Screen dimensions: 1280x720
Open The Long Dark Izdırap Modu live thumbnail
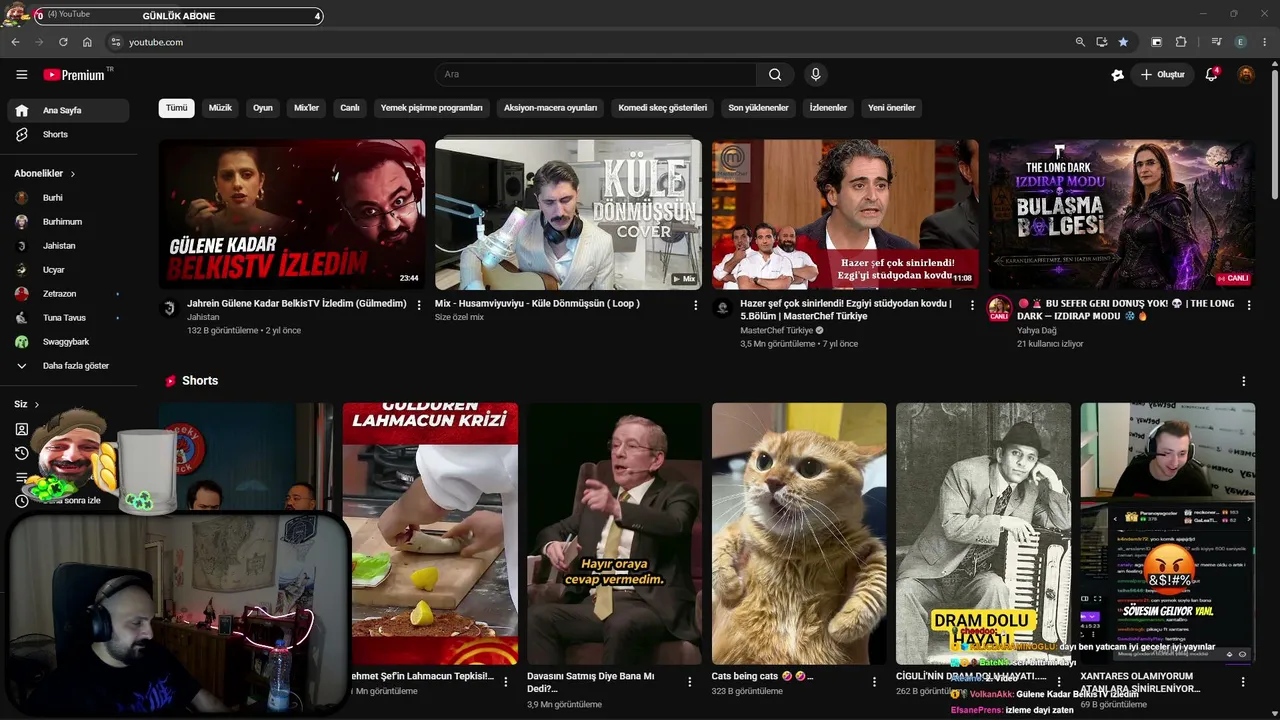click(1122, 214)
